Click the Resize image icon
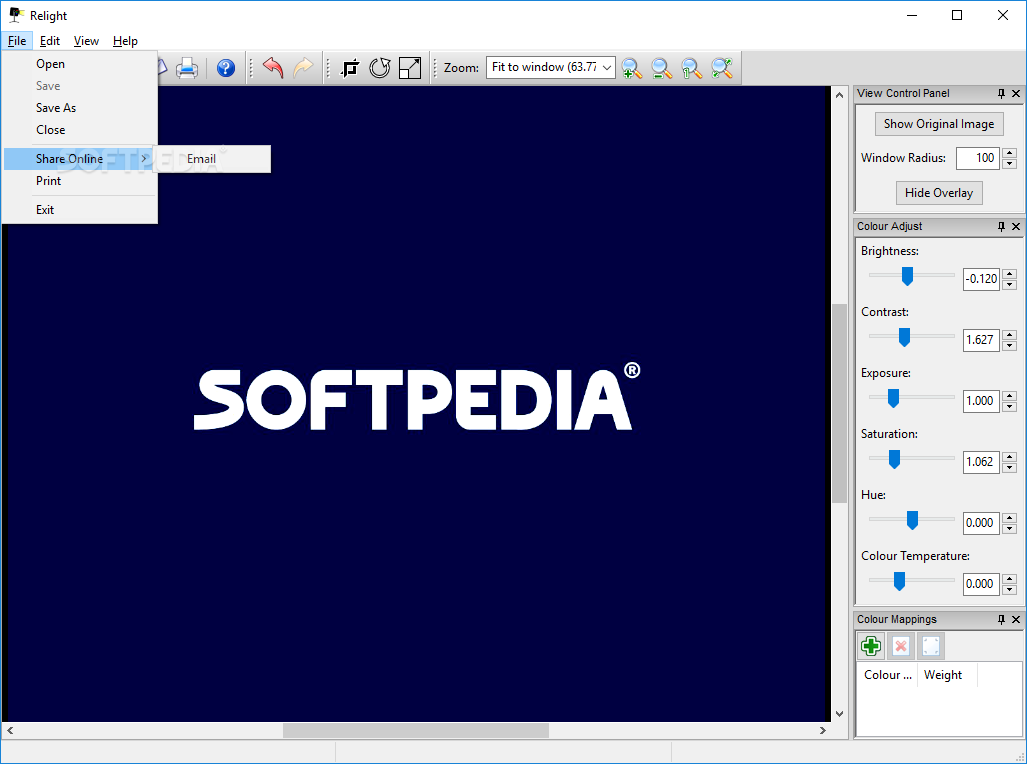The width and height of the screenshot is (1027, 764). point(410,68)
